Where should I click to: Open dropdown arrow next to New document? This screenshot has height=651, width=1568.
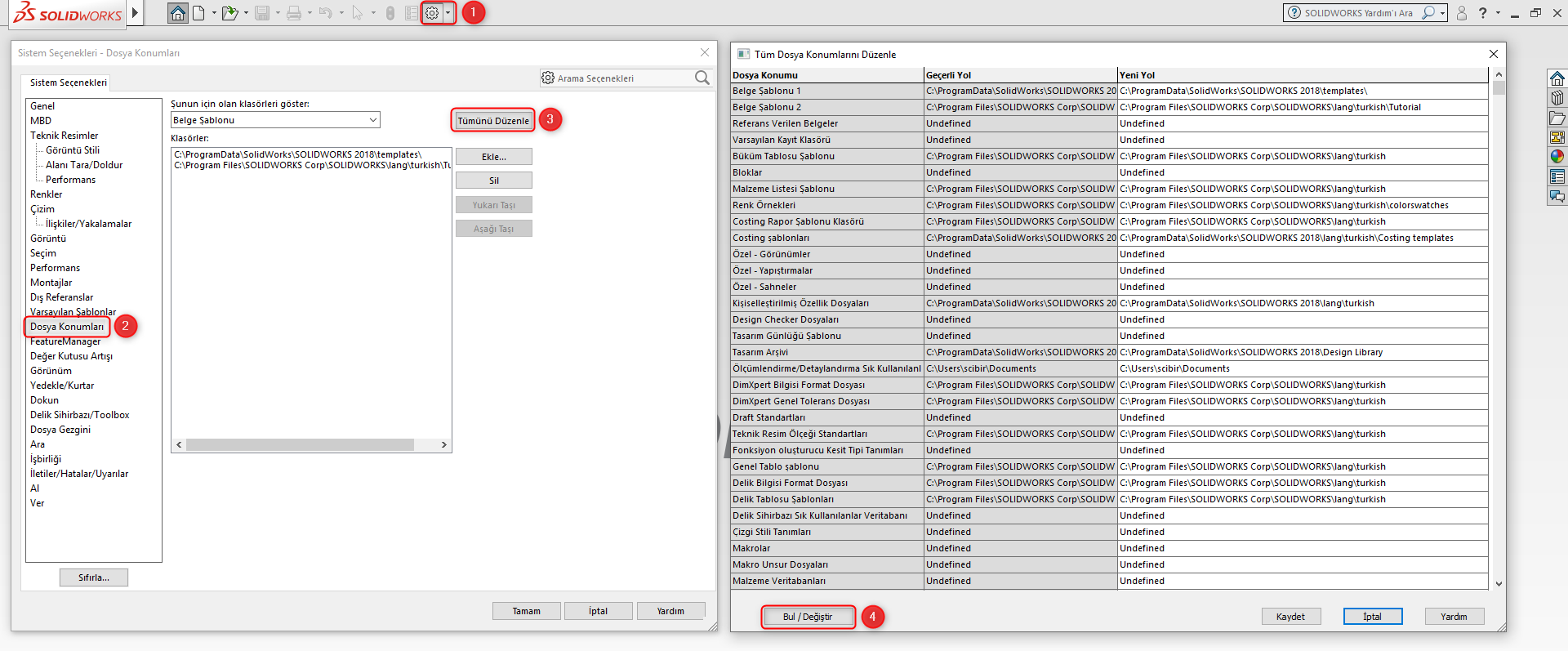[214, 13]
